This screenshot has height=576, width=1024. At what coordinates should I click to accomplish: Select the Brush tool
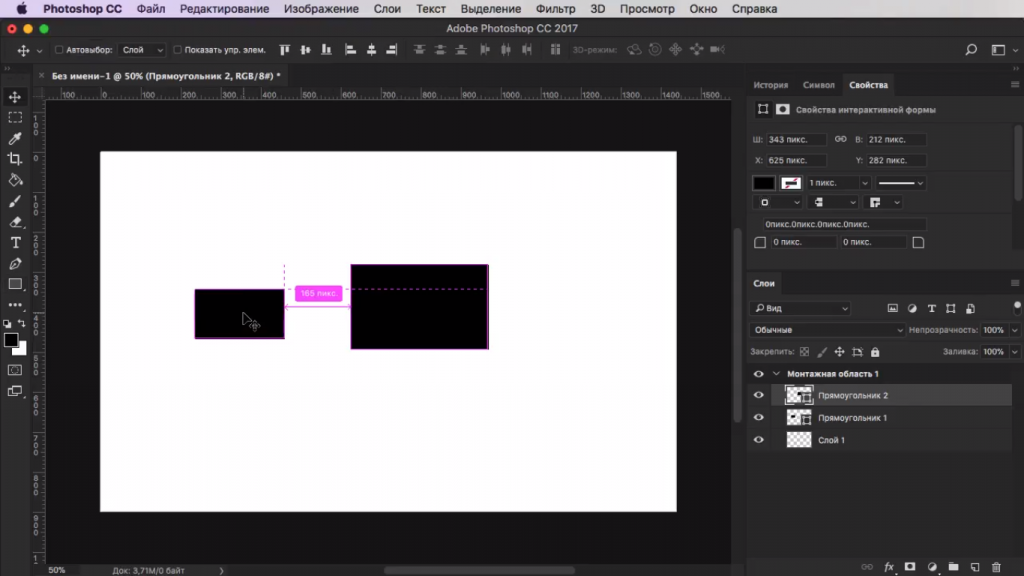(15, 201)
